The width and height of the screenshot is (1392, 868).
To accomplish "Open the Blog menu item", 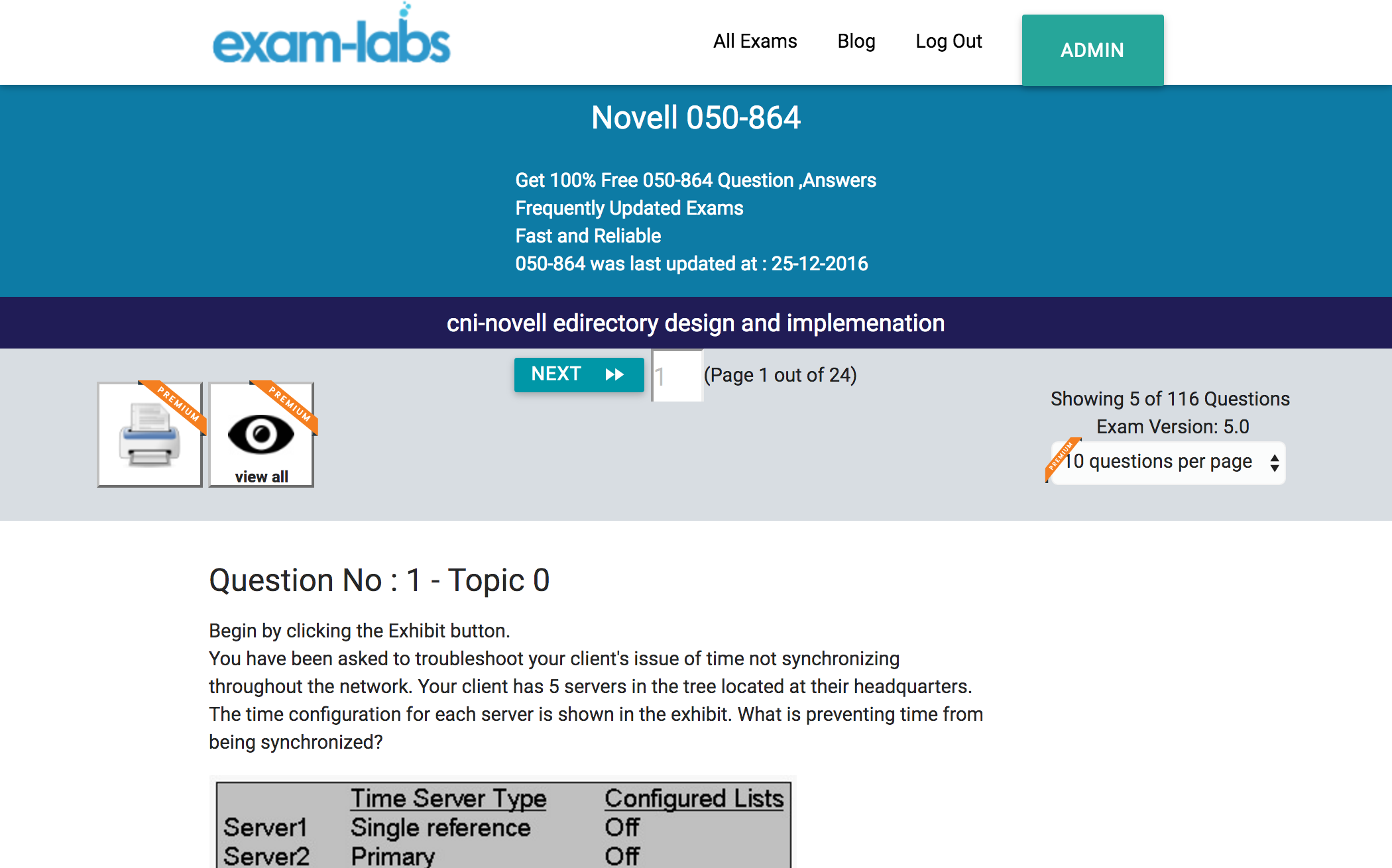I will 856,41.
